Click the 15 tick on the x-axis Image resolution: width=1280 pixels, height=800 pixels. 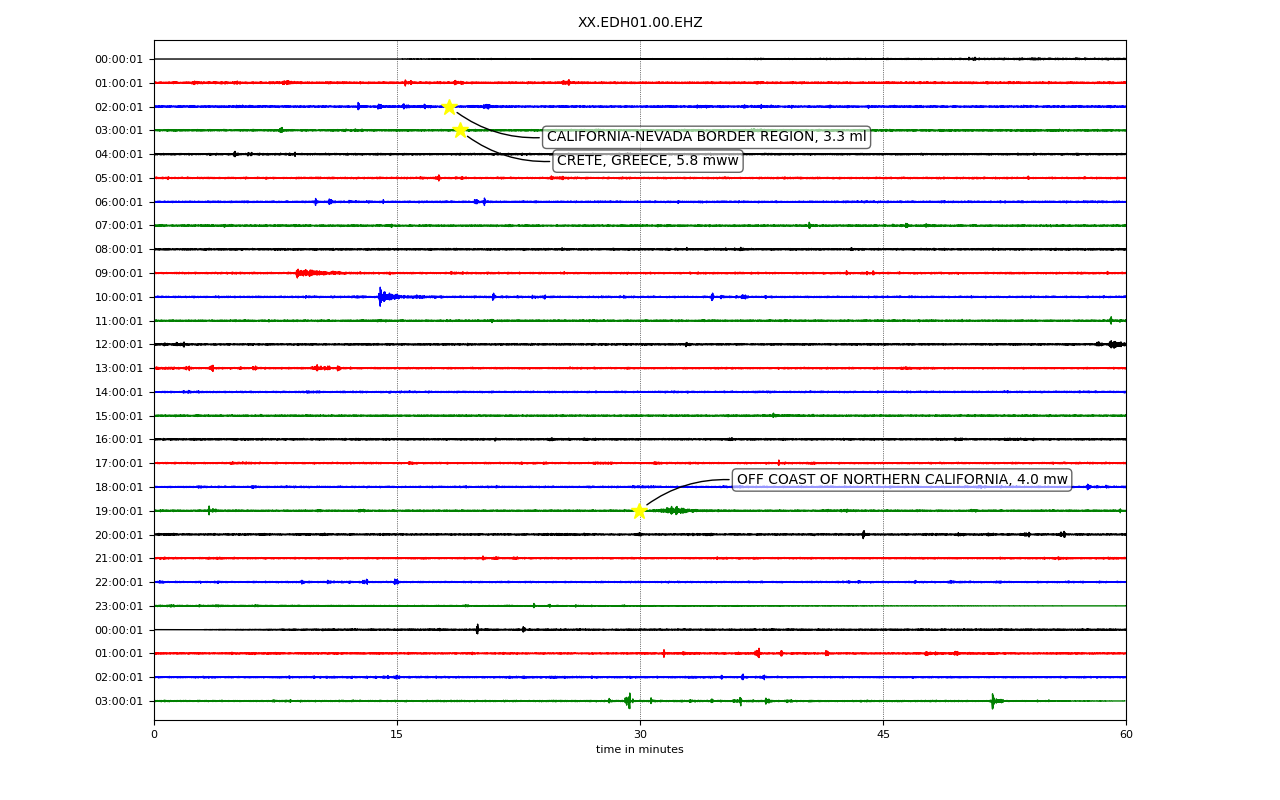point(397,735)
